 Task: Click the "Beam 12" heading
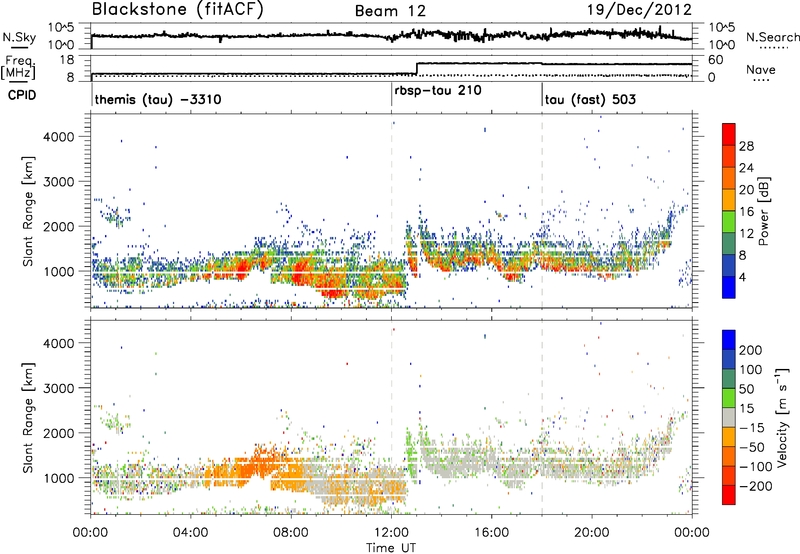tap(390, 11)
